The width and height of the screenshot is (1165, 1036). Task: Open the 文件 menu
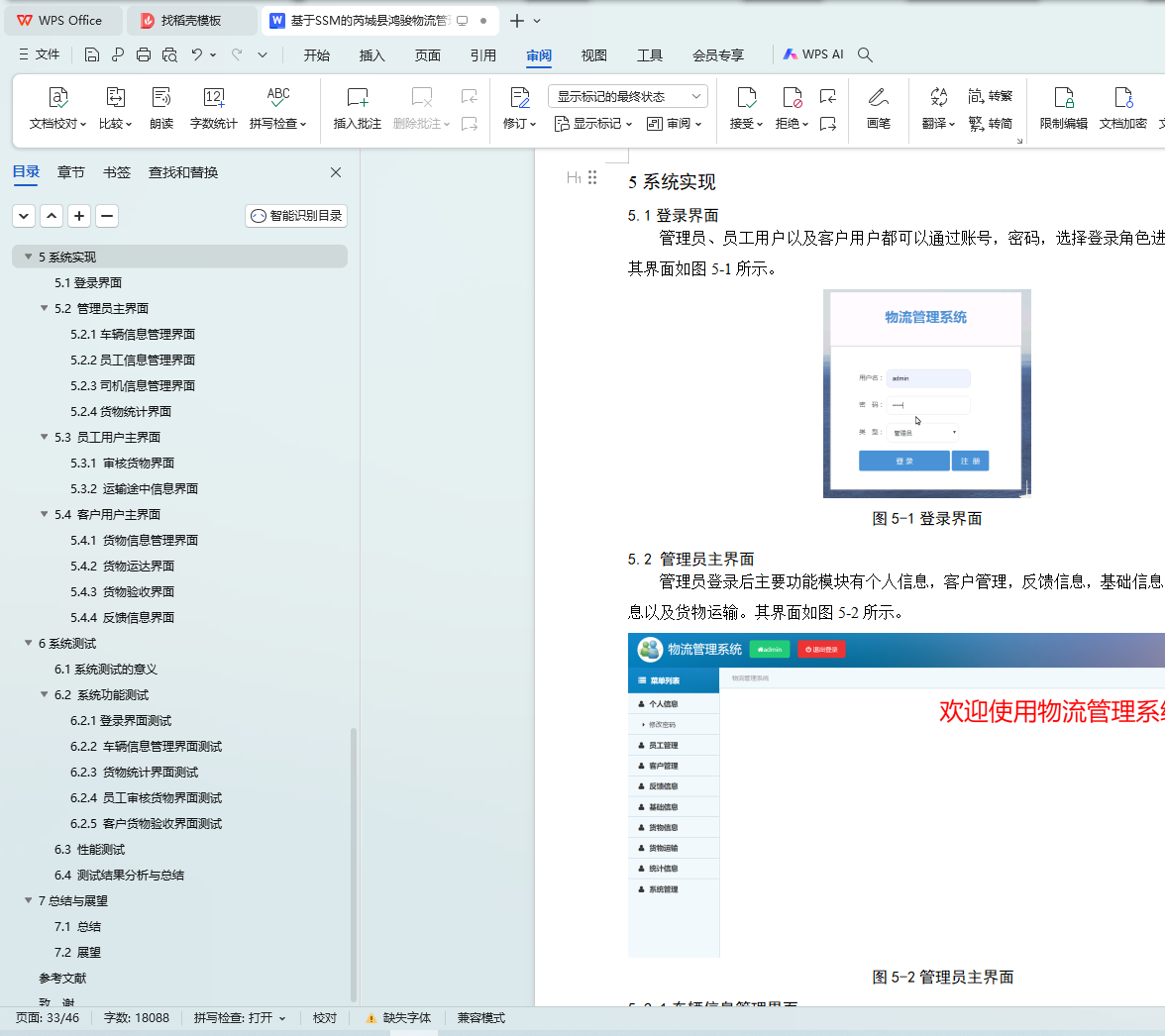[39, 54]
